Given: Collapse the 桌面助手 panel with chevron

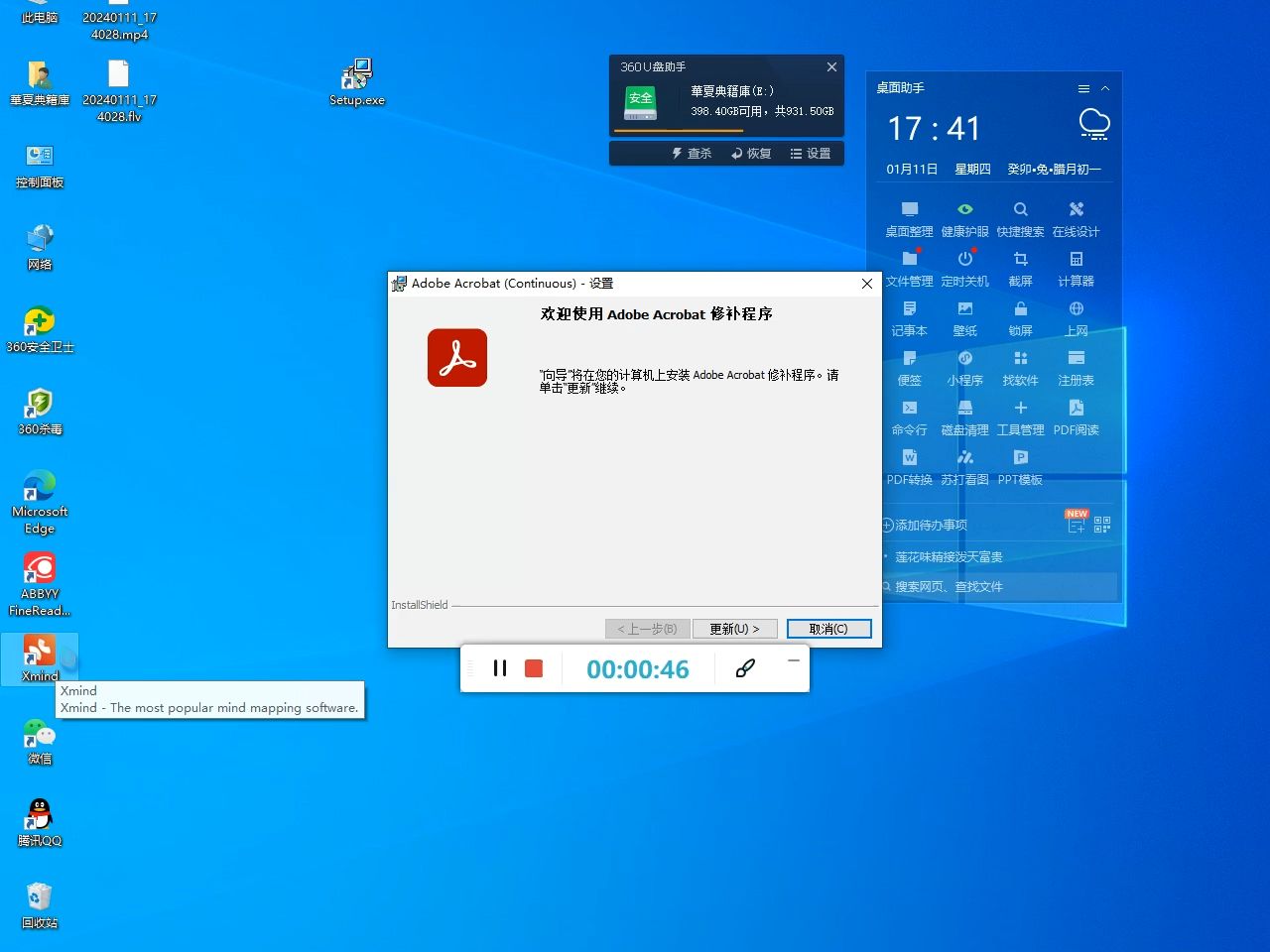Looking at the screenshot, I should click(1105, 88).
